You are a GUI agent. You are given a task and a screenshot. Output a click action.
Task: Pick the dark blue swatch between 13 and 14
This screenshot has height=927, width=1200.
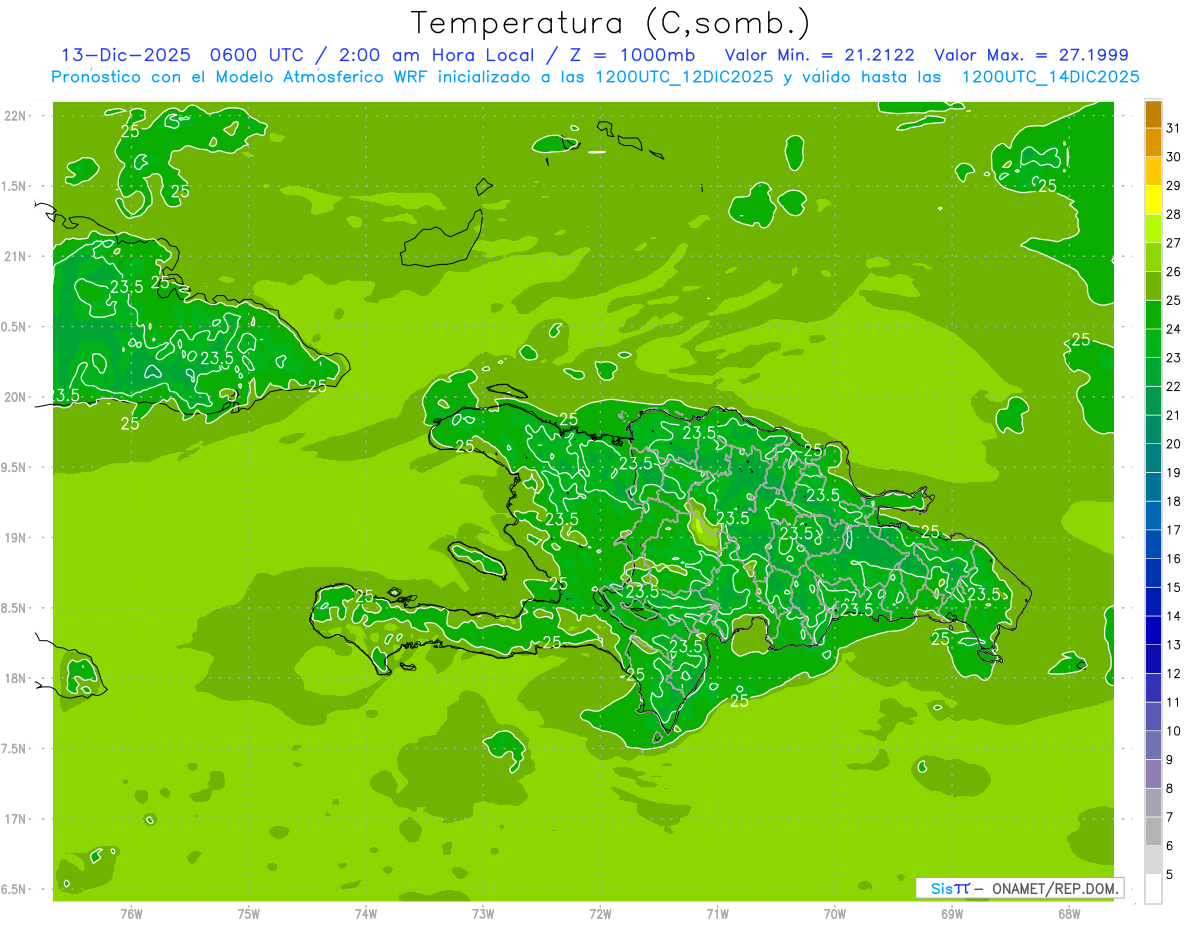click(x=1153, y=630)
